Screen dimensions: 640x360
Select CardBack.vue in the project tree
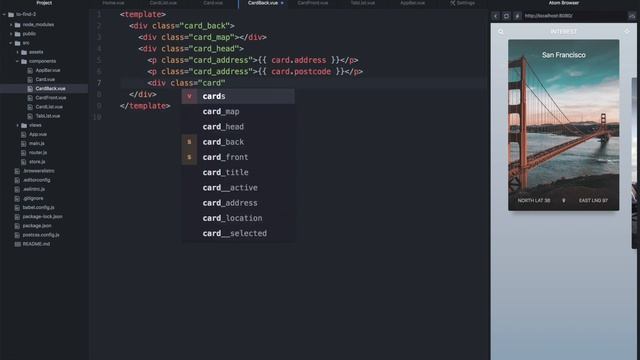(50, 89)
